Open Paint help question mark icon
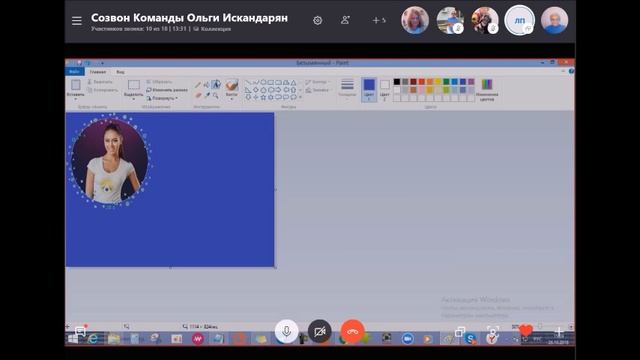The image size is (640, 360). [x=571, y=71]
